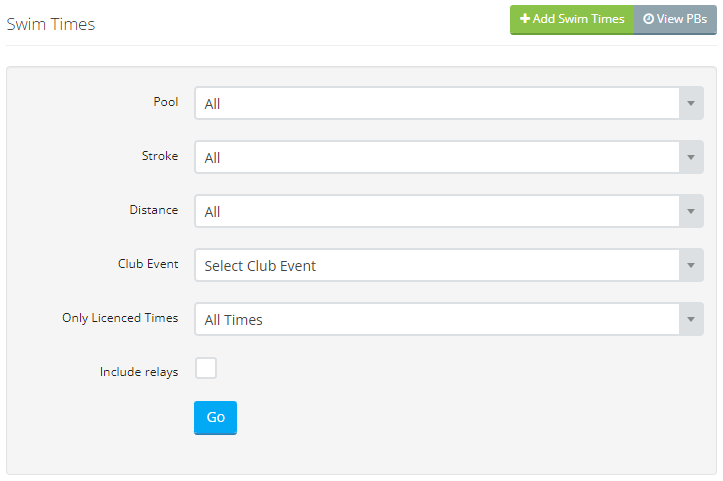Expand the Pool dropdown arrow
Screen dimensions: 723x481
(x=691, y=103)
